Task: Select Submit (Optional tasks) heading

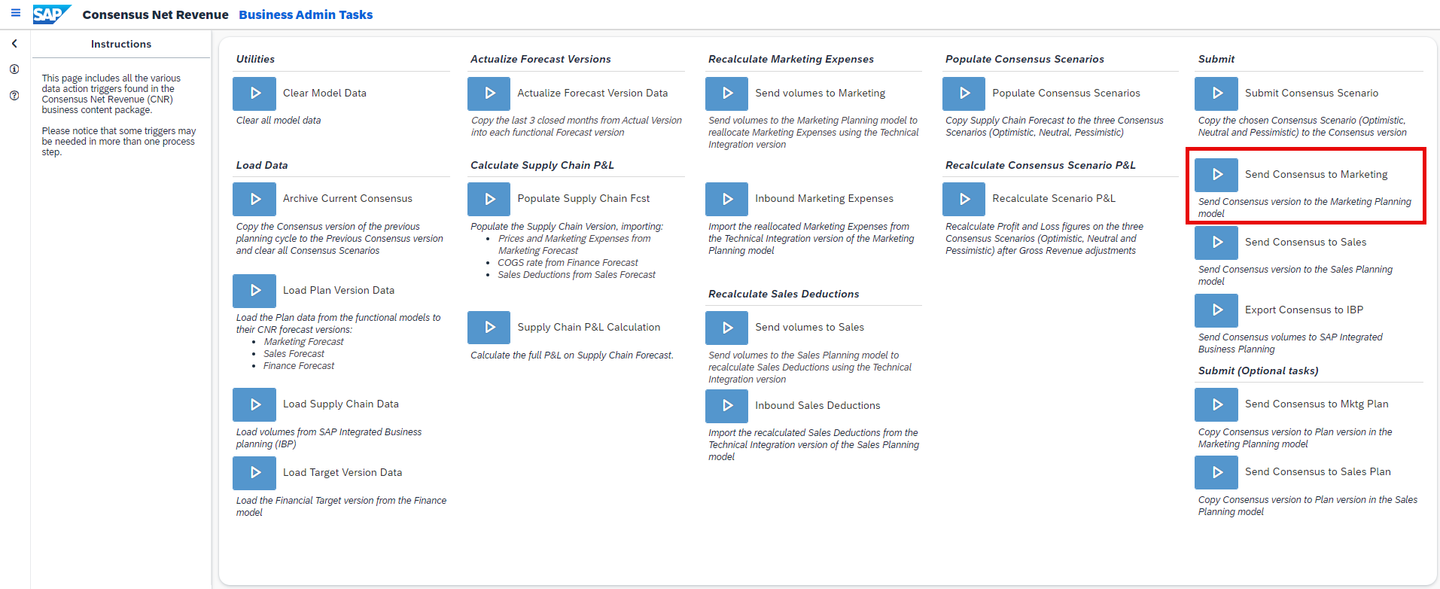Action: (x=1258, y=370)
